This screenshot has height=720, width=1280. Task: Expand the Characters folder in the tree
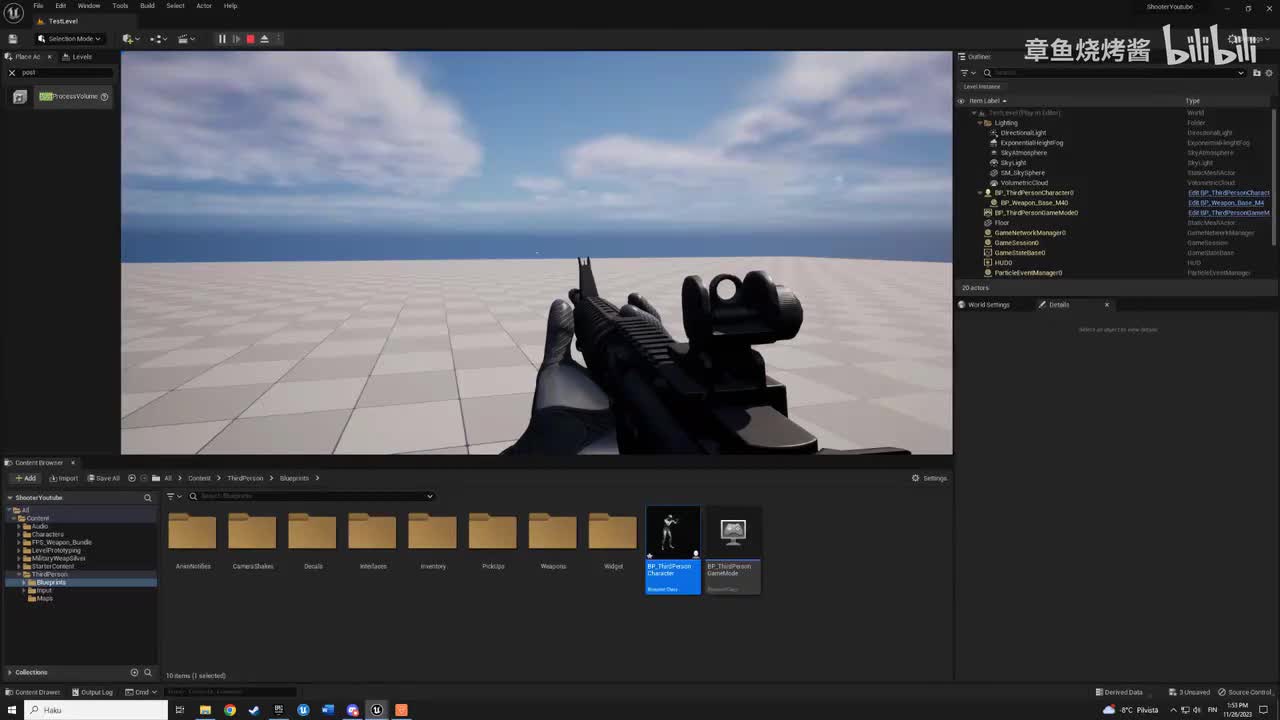point(18,534)
